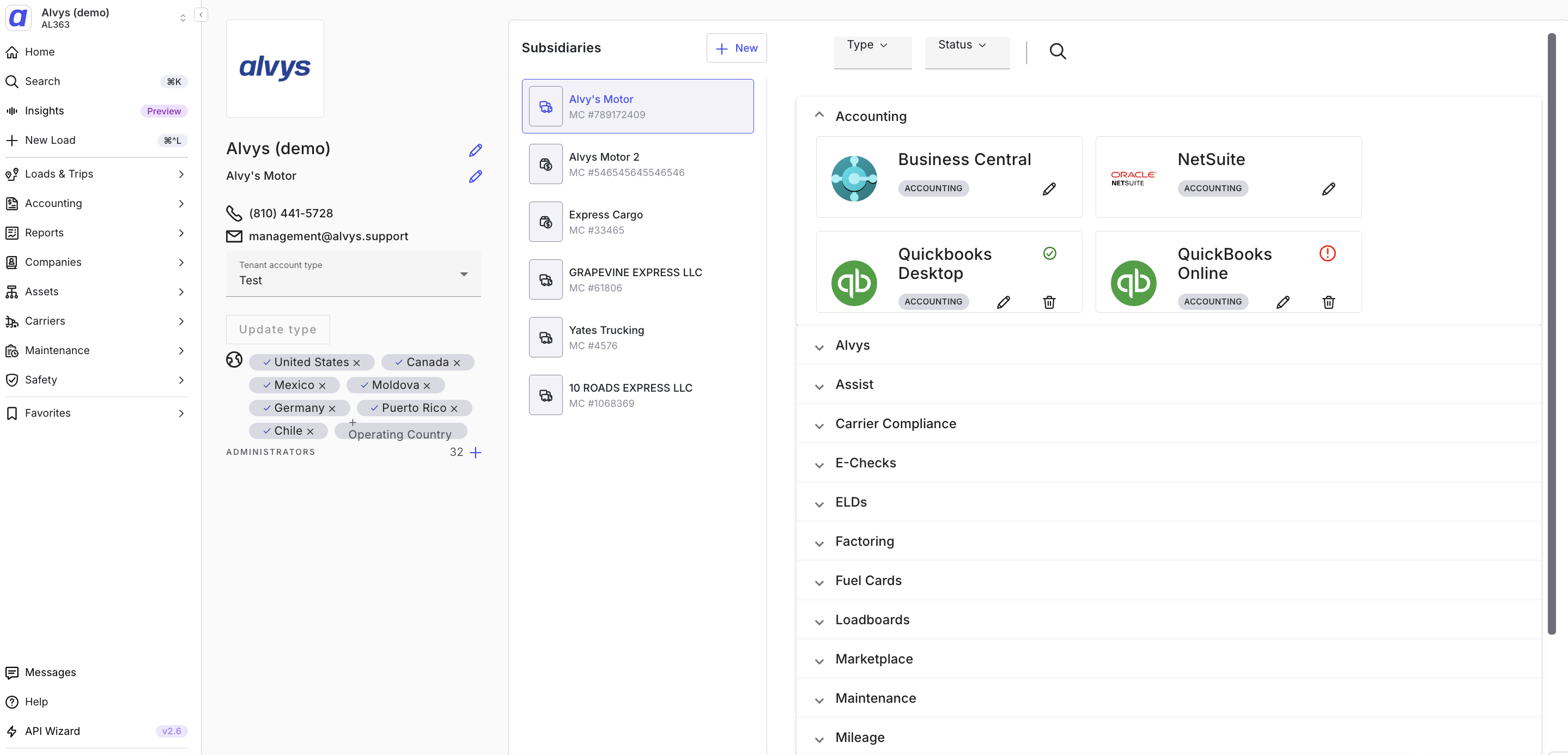Delete Quickbooks Desktop integration
Screen dimensions: 1568x755
(1049, 302)
